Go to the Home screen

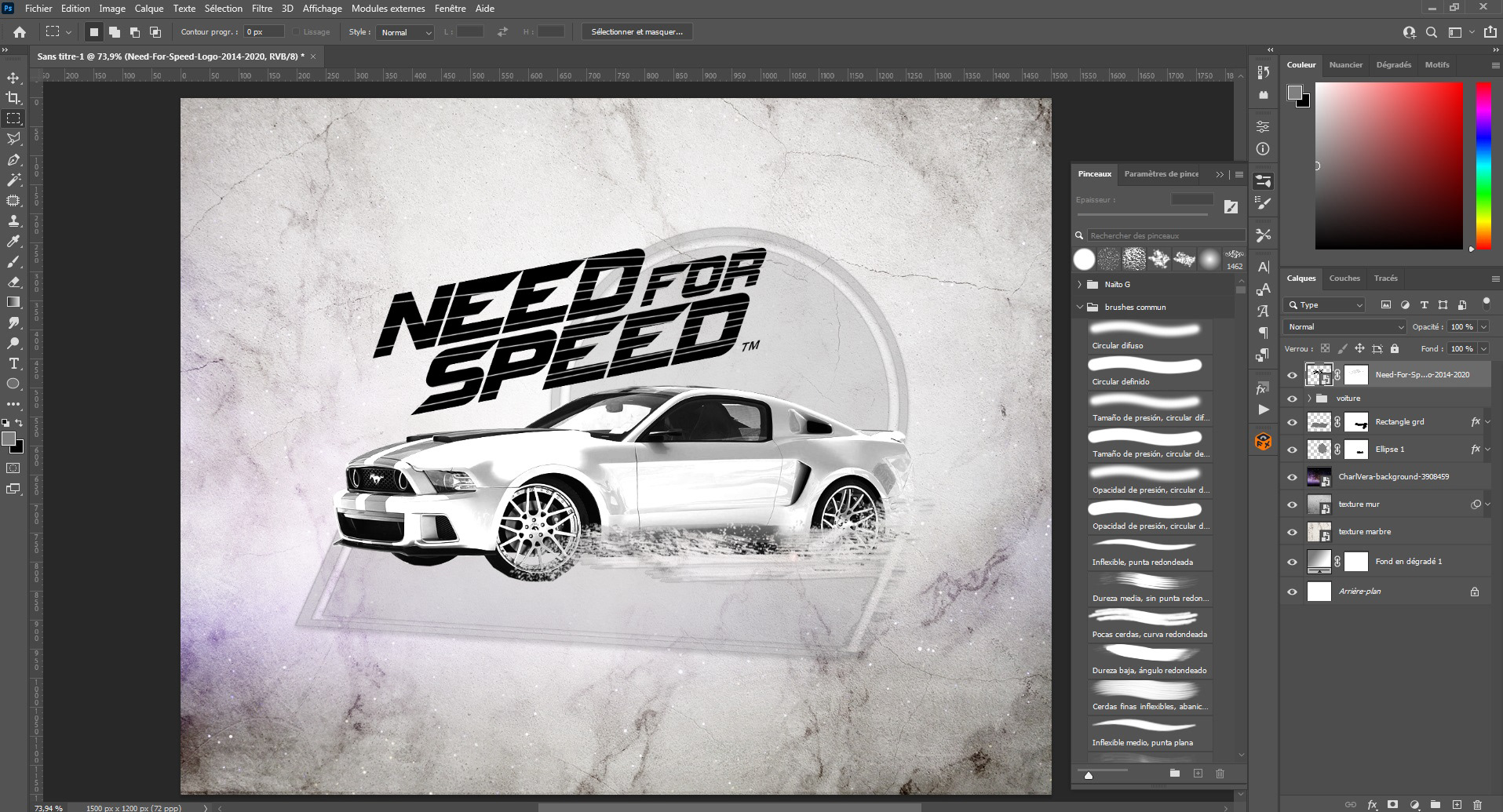(x=20, y=32)
